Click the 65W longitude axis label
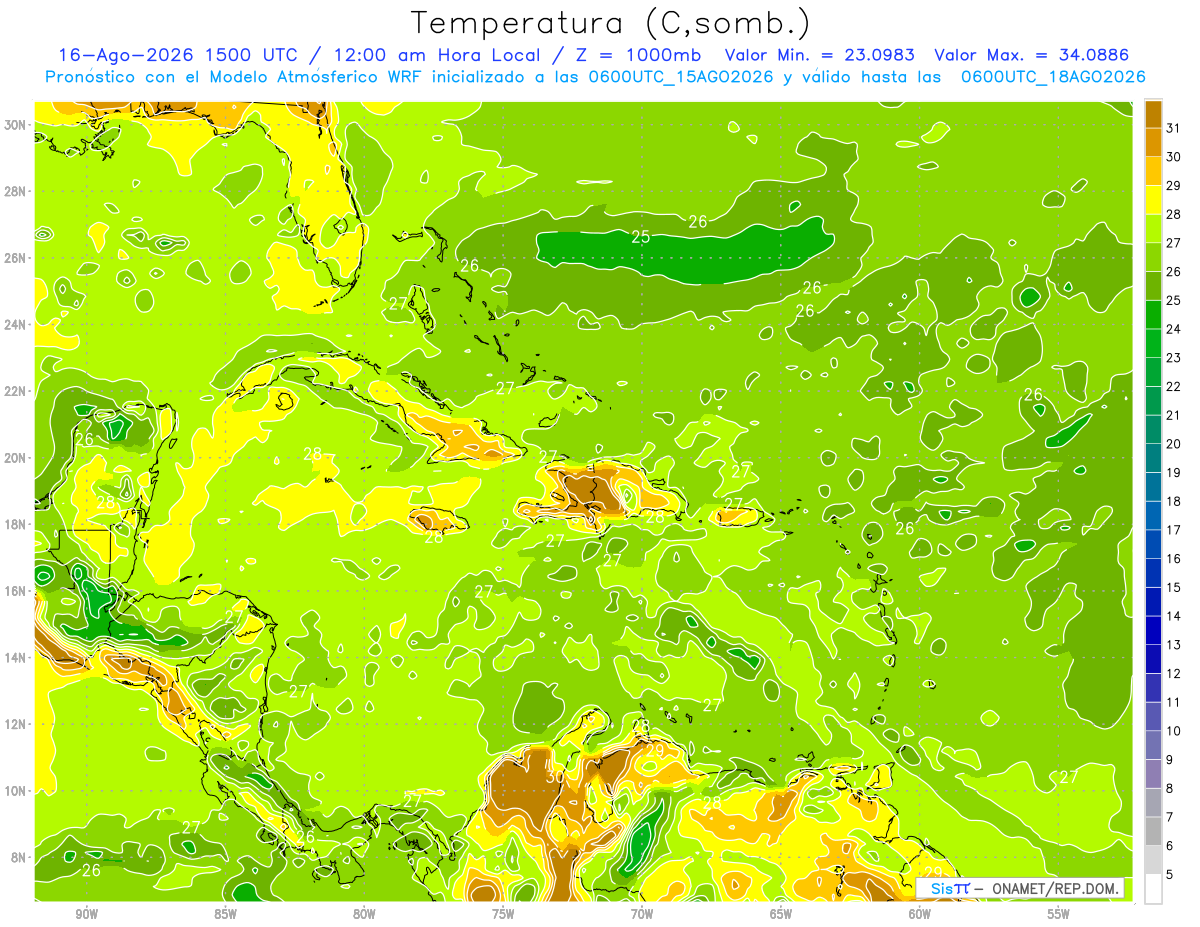 coord(781,914)
